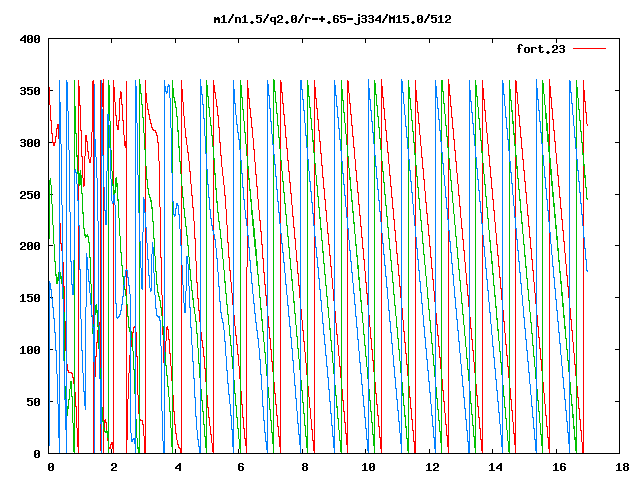Screen dimensions: 640x480
Task: Click x-axis label 18
Action: [x=622, y=467]
